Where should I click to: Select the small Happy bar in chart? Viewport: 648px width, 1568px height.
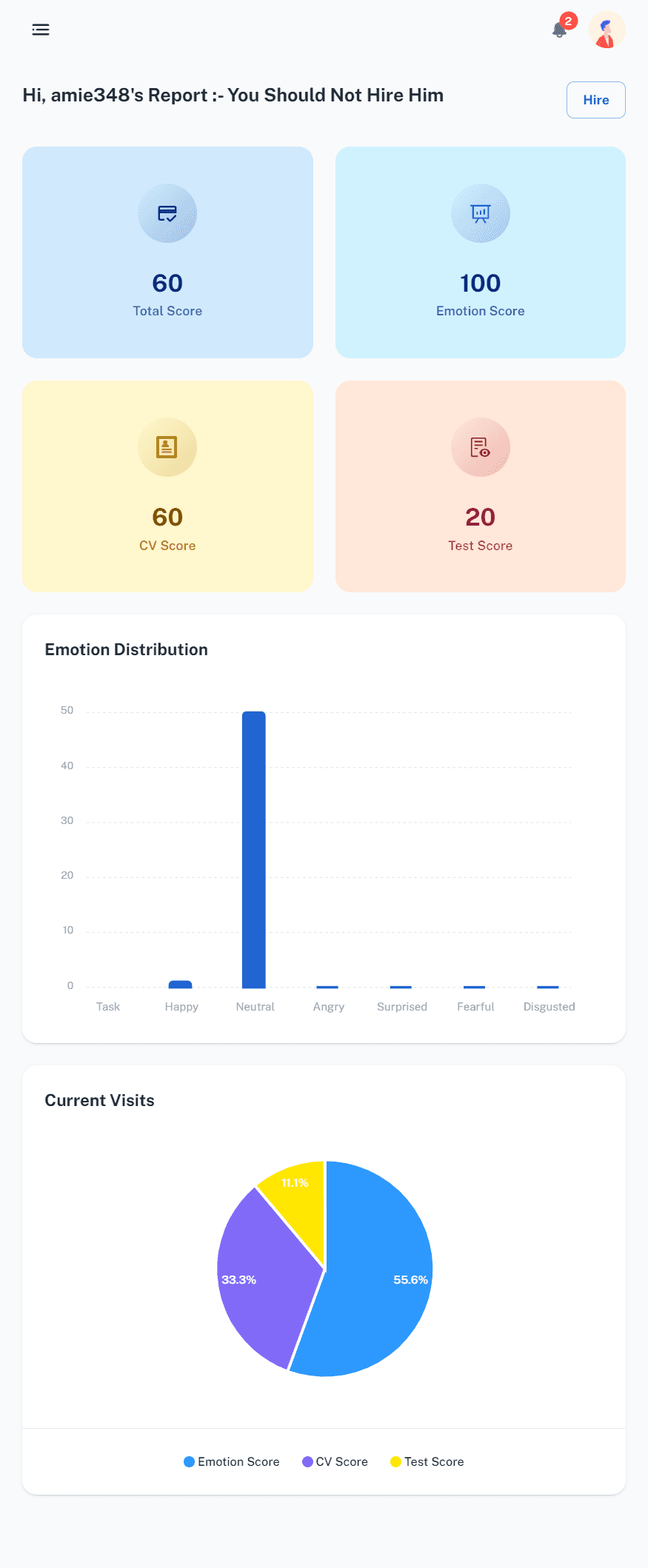(x=181, y=984)
